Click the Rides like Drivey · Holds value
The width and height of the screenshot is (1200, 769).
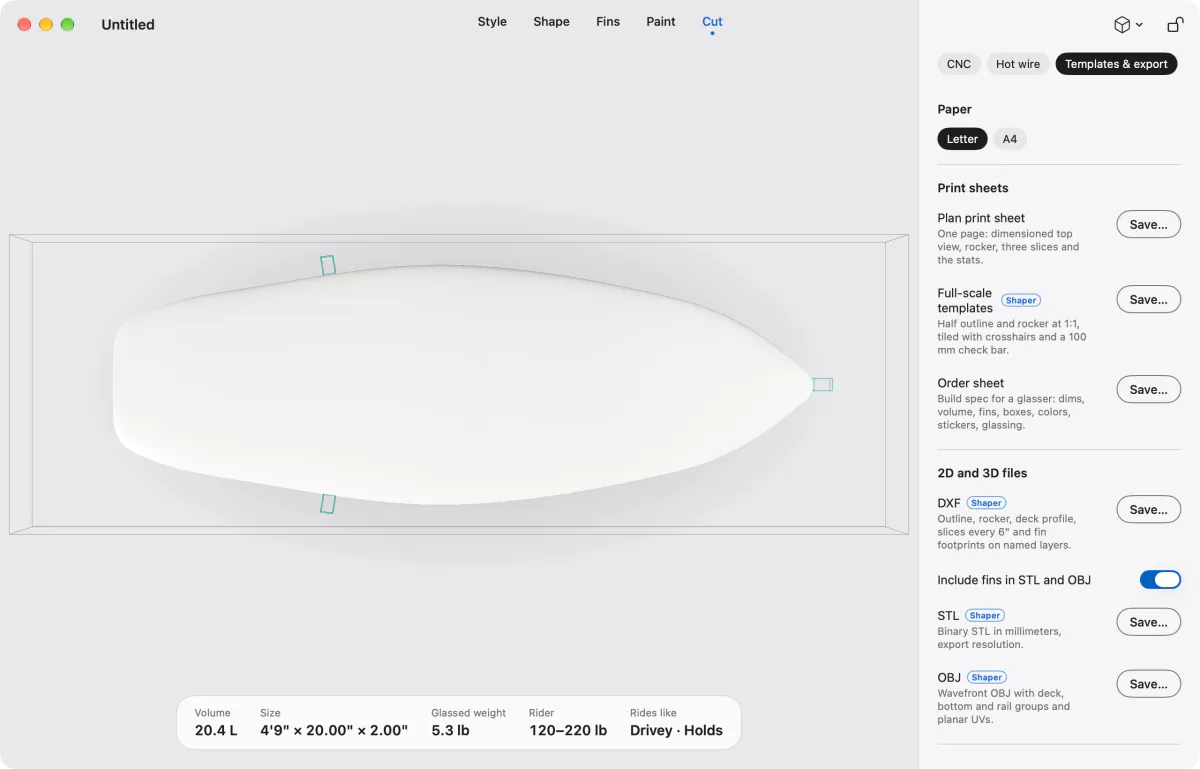[x=676, y=730]
